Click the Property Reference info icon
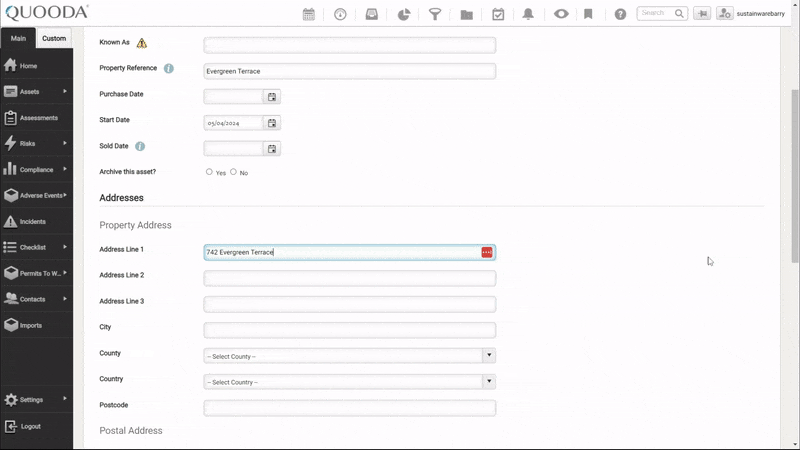Screen dimensions: 800x450 point(168,68)
